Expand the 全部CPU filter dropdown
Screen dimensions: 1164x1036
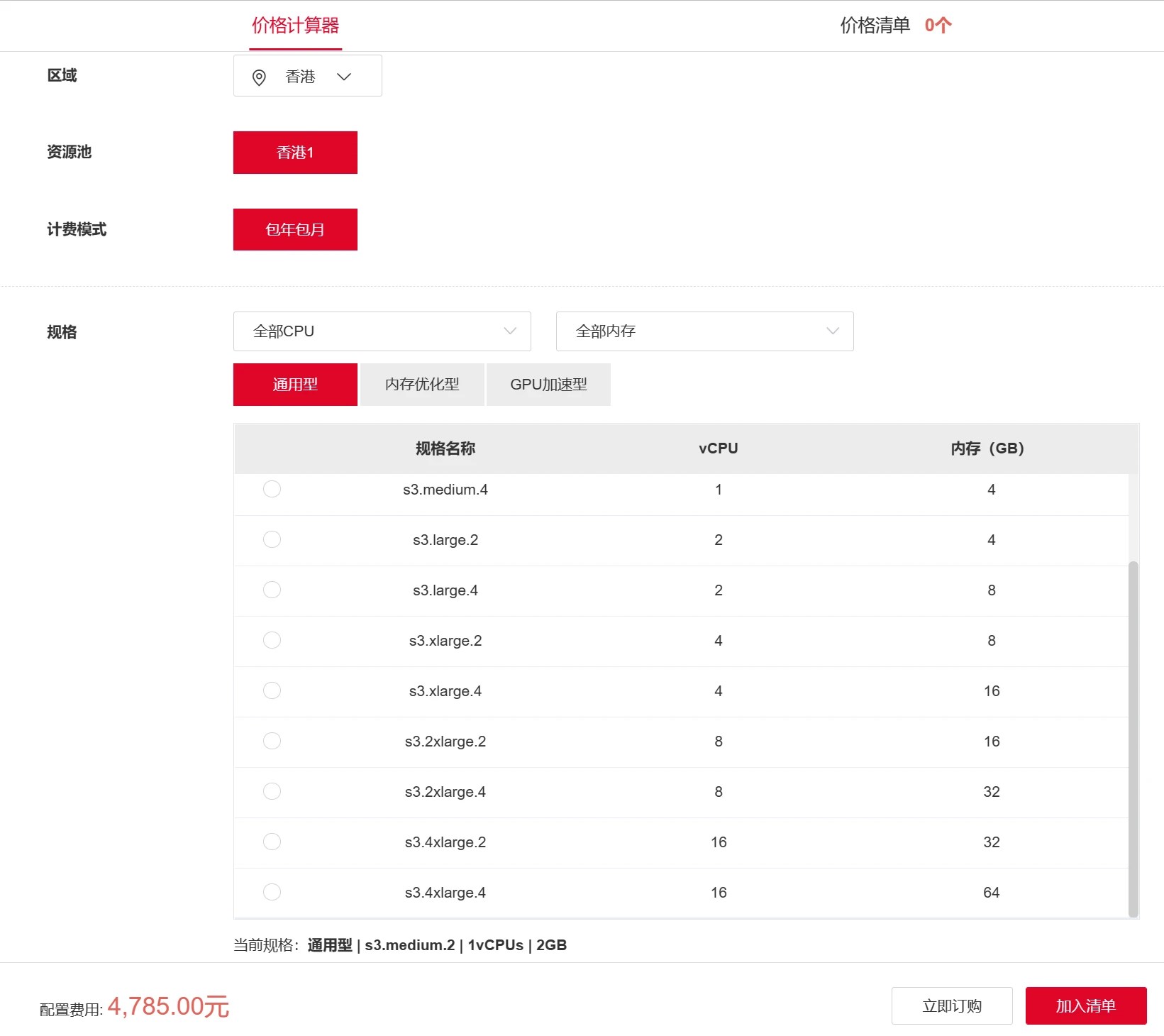click(x=382, y=331)
